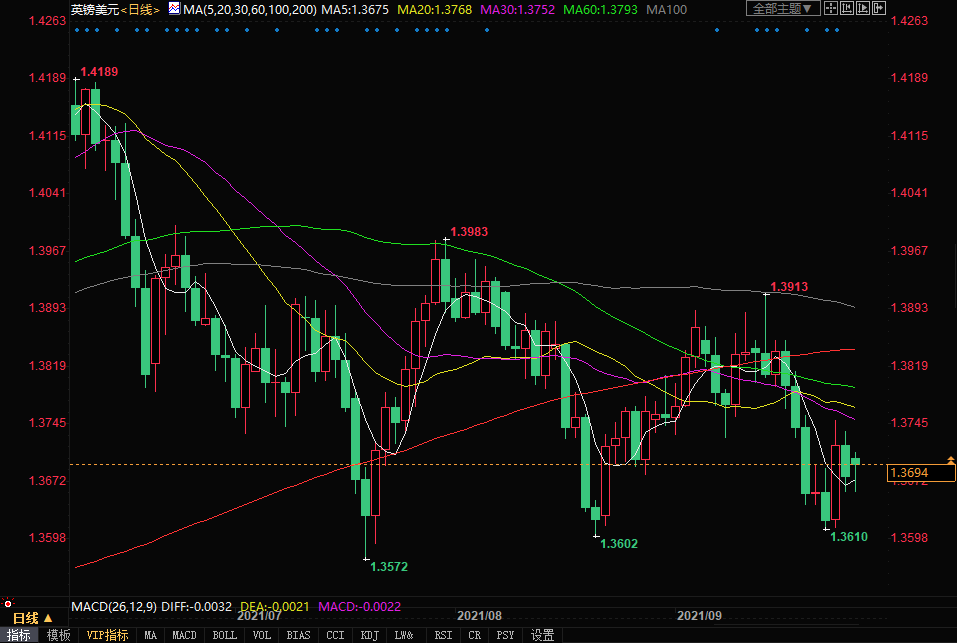Click the 1.3572 low price label
Image resolution: width=957 pixels, height=643 pixels.
click(x=388, y=567)
